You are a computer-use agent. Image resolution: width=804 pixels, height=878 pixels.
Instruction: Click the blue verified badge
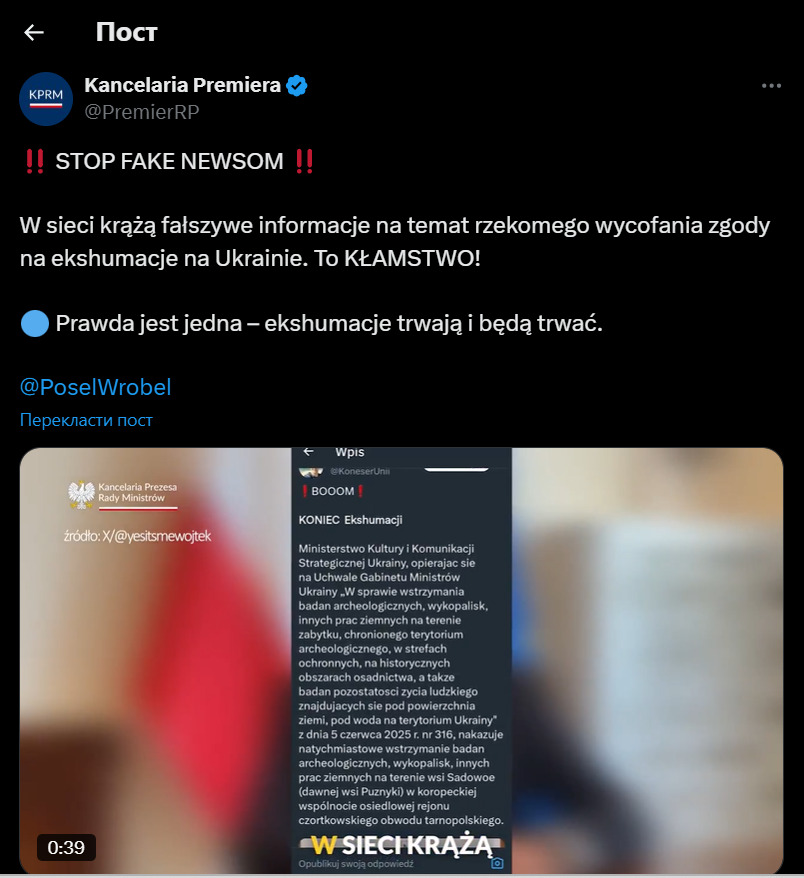coord(296,86)
